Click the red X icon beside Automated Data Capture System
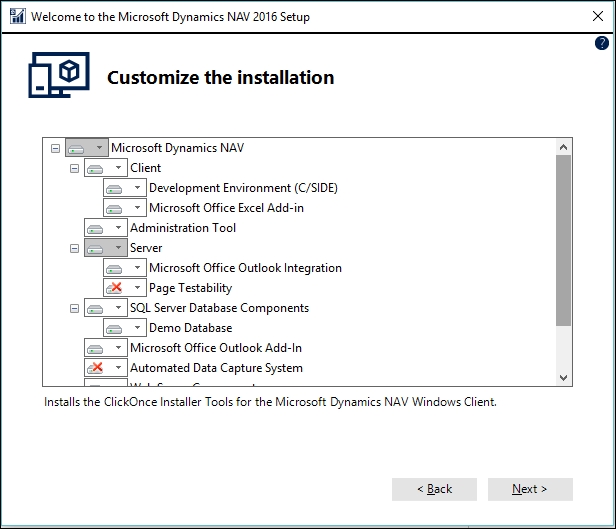Image resolution: width=616 pixels, height=529 pixels. click(95, 368)
